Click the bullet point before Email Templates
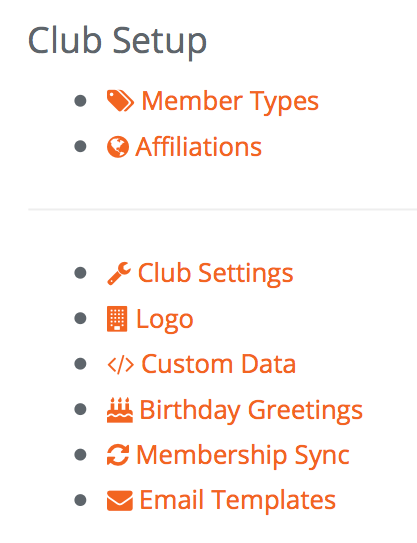 tap(80, 500)
